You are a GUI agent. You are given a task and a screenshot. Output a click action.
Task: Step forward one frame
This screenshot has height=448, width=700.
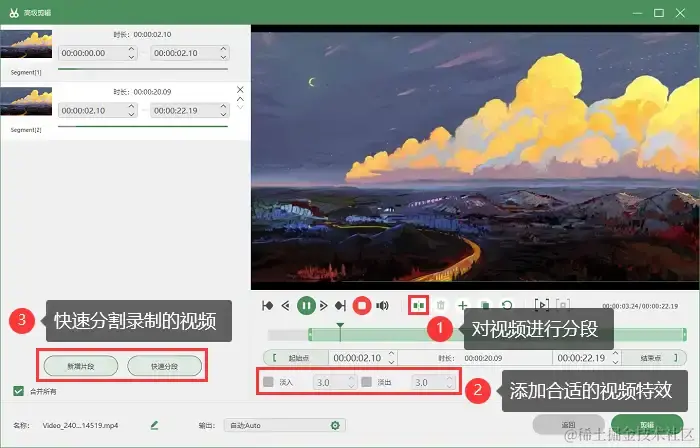click(x=324, y=306)
